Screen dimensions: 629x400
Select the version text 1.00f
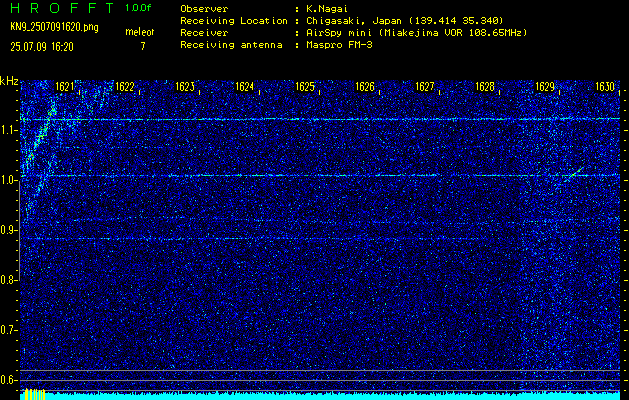point(138,8)
